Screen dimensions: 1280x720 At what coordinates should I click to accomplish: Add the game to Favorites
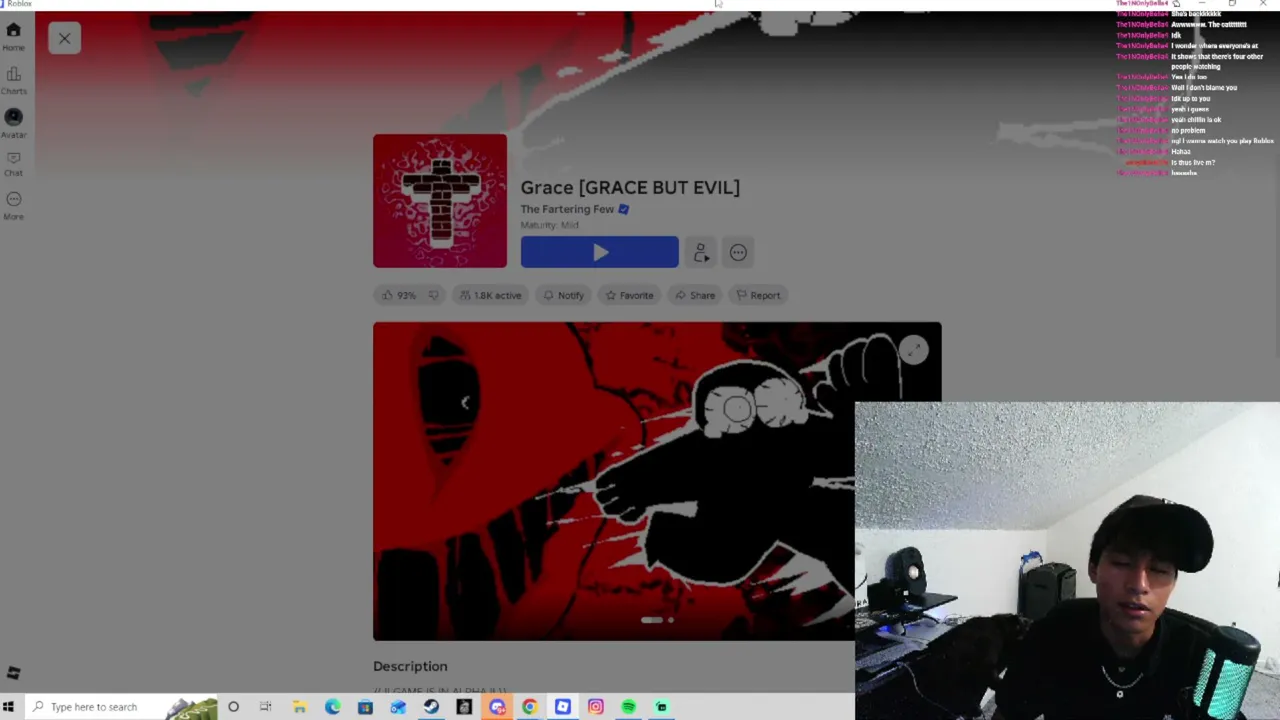[629, 295]
